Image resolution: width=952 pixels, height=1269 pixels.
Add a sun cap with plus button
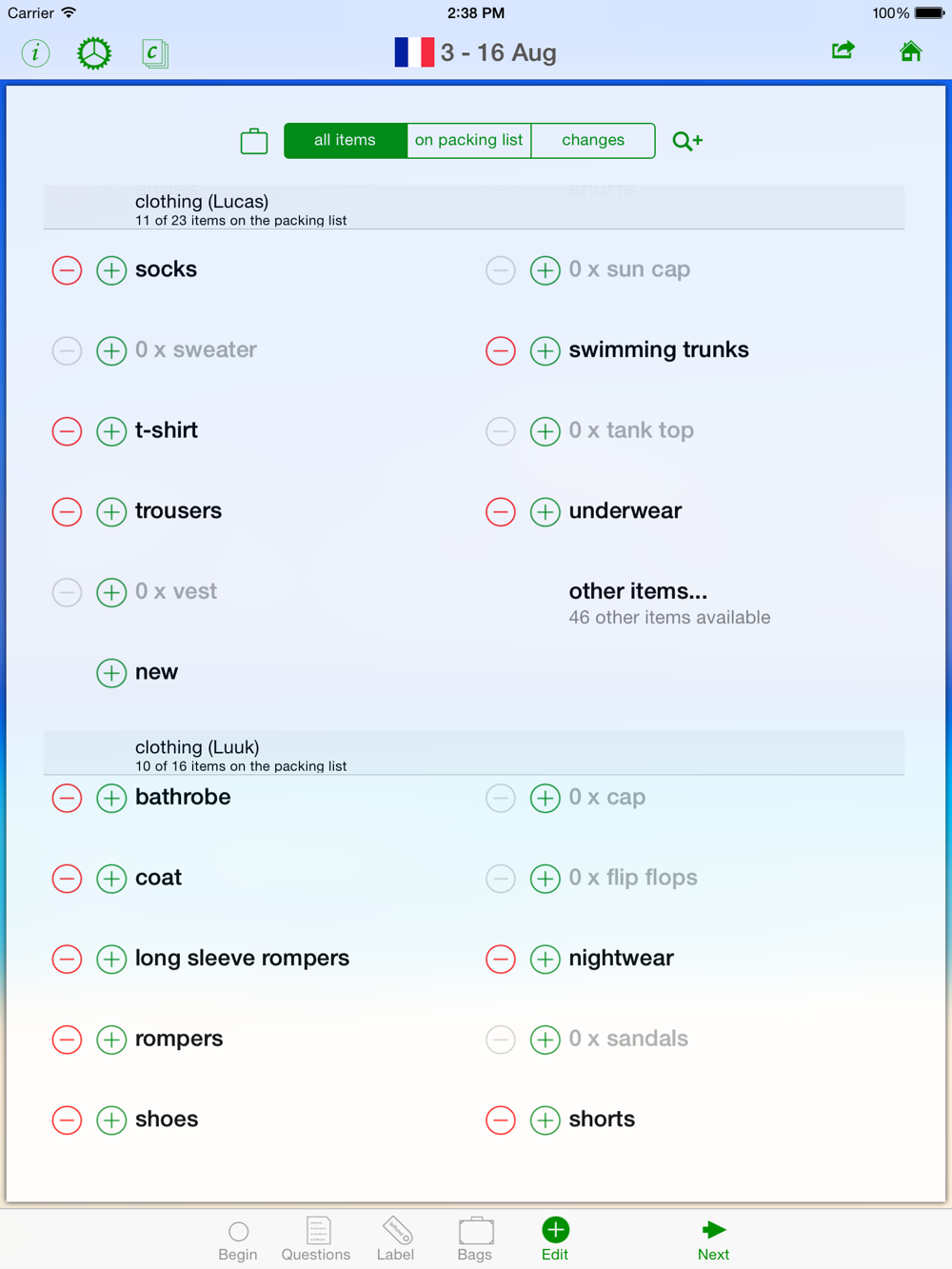(545, 270)
